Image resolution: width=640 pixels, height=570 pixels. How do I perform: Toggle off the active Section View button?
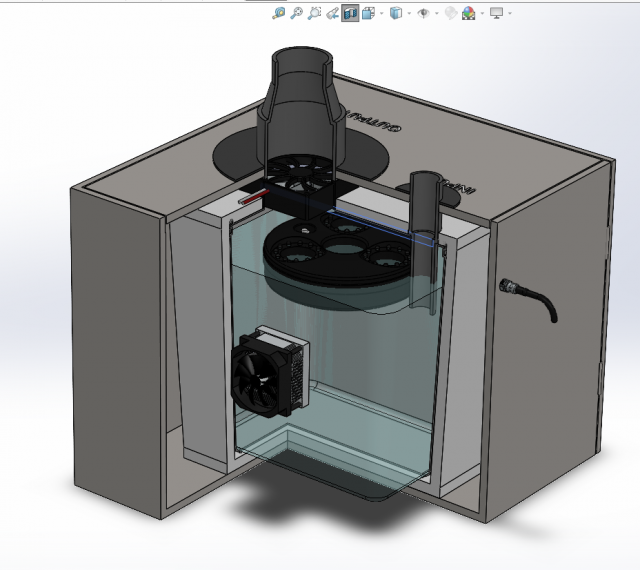(x=350, y=13)
